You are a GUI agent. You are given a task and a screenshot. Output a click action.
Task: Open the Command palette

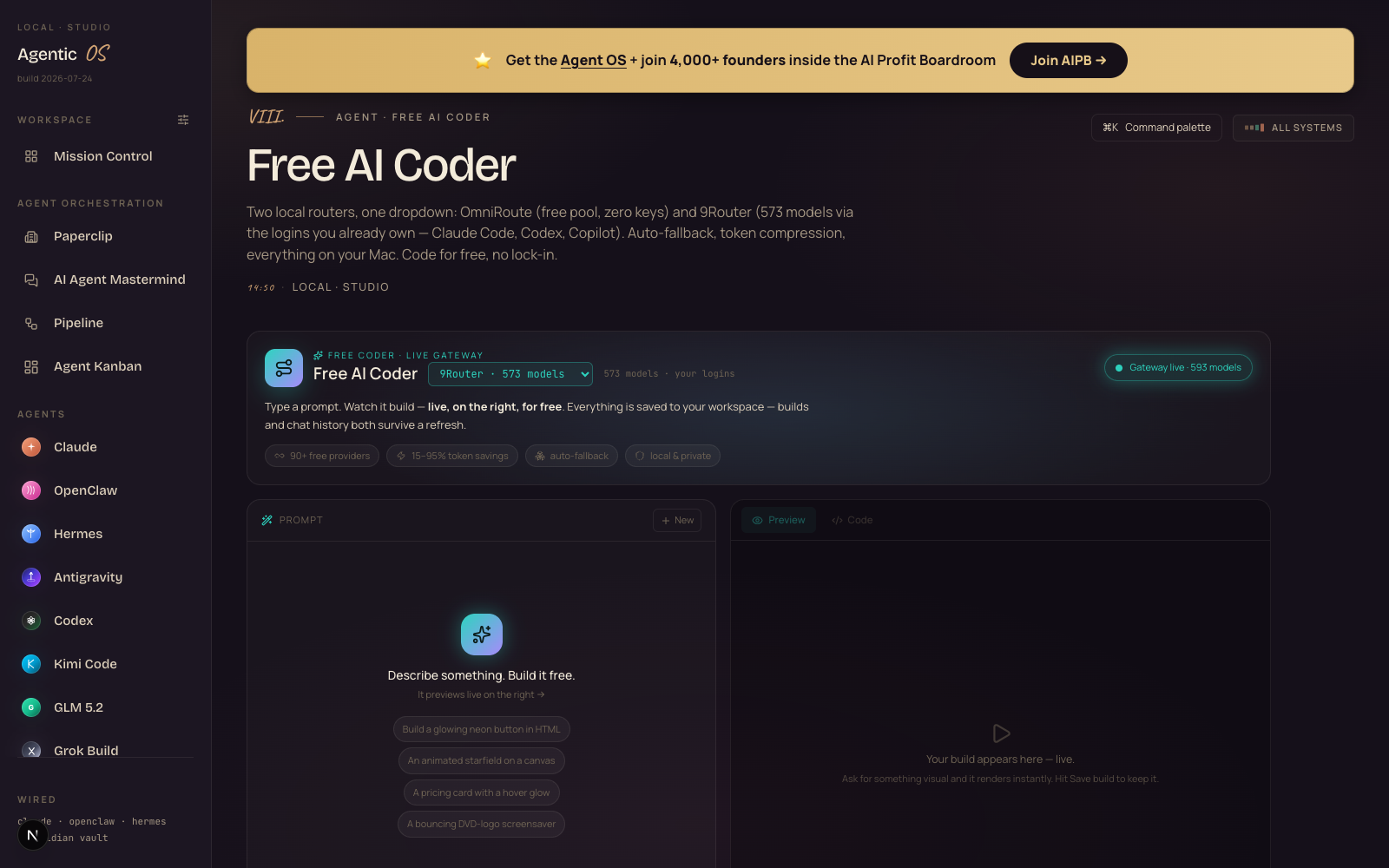[x=1156, y=128]
